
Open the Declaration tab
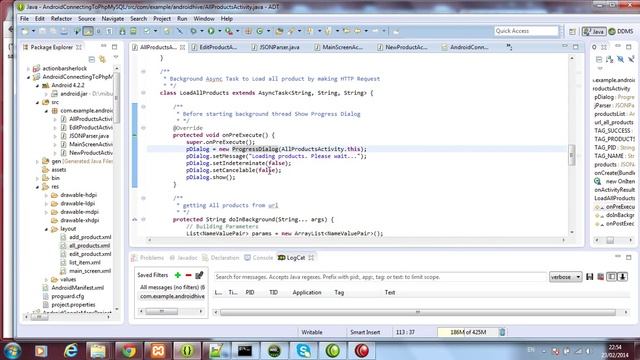pyautogui.click(x=221, y=258)
